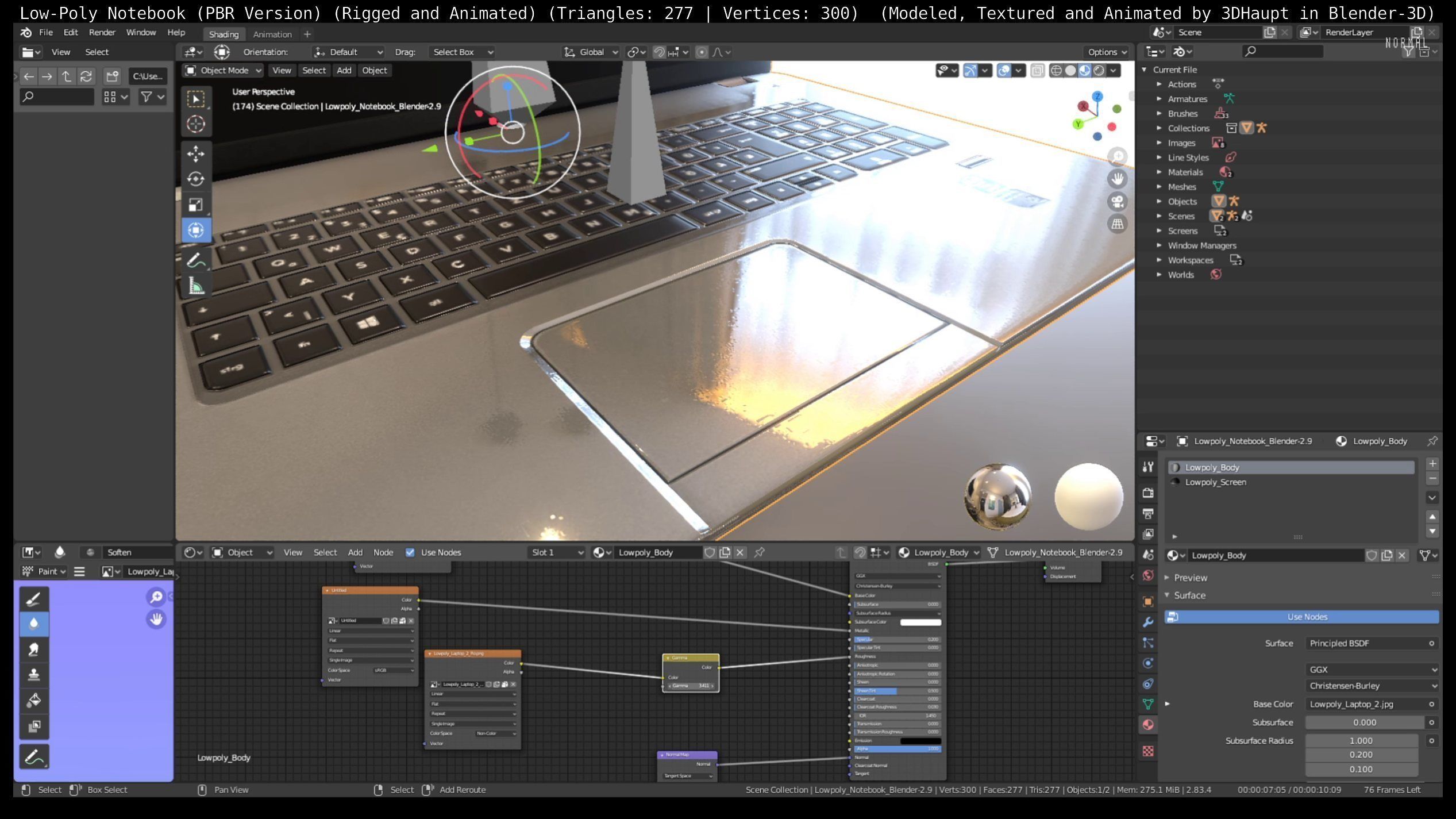Adjust the Subsurface value slider
1456x819 pixels.
[1363, 722]
